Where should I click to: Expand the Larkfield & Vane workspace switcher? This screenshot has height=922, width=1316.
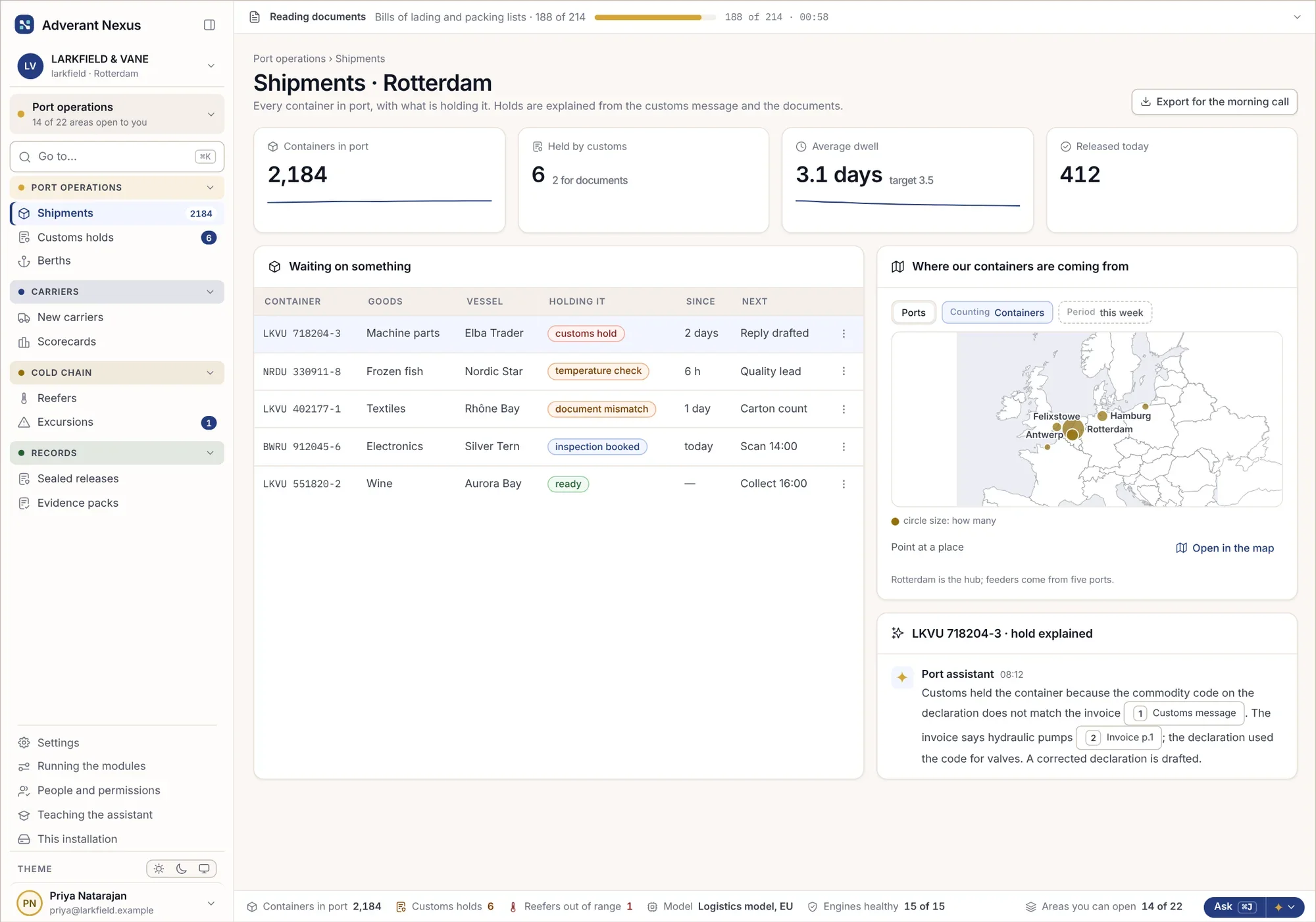click(x=117, y=66)
